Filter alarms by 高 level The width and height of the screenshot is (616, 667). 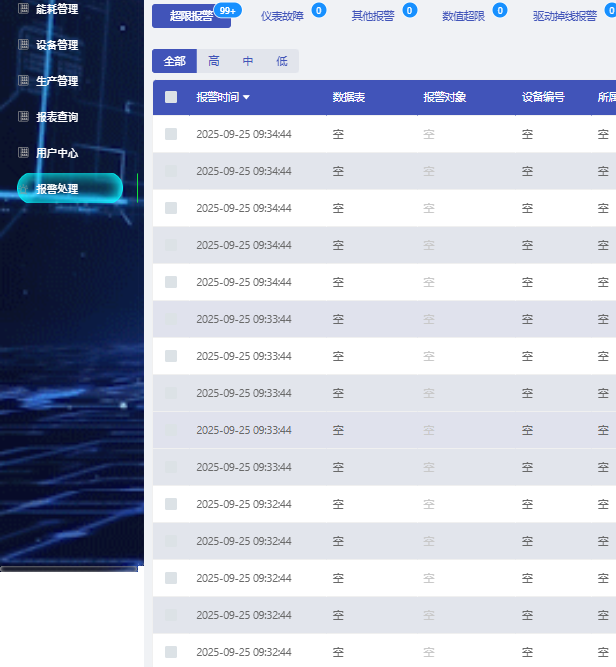pos(214,61)
